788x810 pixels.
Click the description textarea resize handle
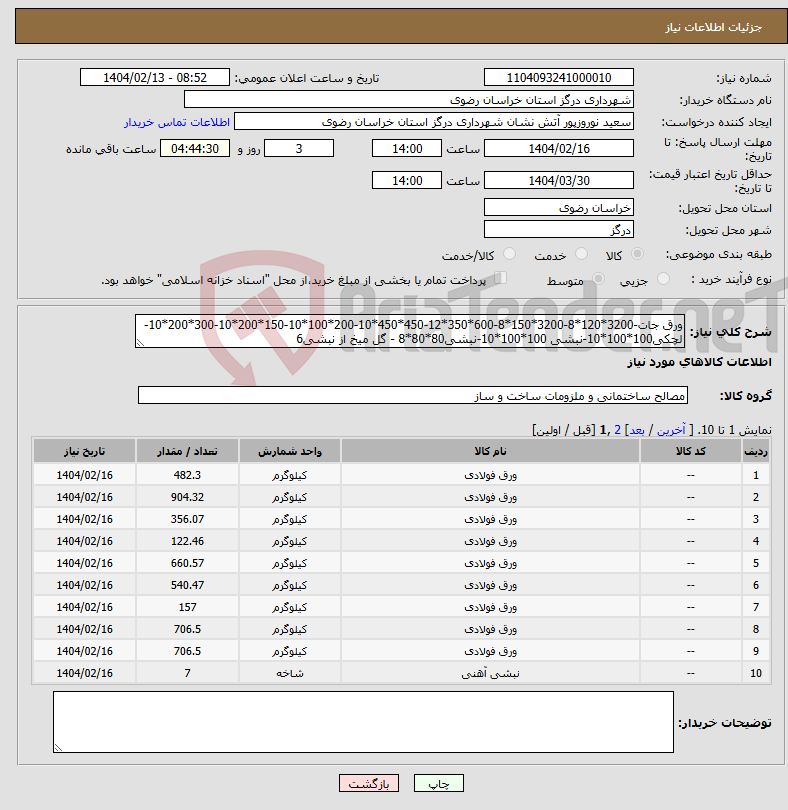(140, 343)
